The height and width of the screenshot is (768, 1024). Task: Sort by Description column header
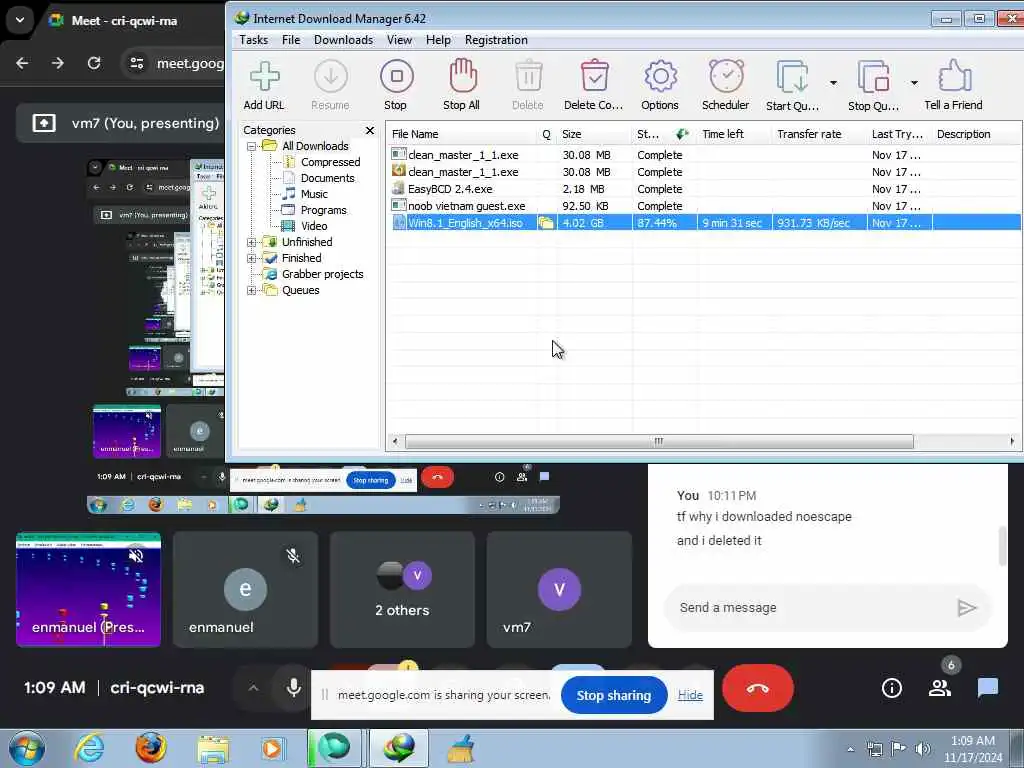click(x=976, y=134)
